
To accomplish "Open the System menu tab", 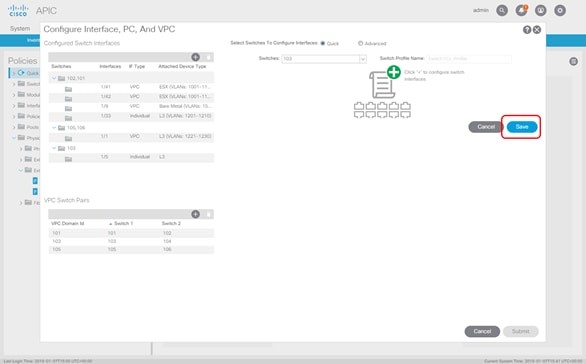I will [x=20, y=28].
